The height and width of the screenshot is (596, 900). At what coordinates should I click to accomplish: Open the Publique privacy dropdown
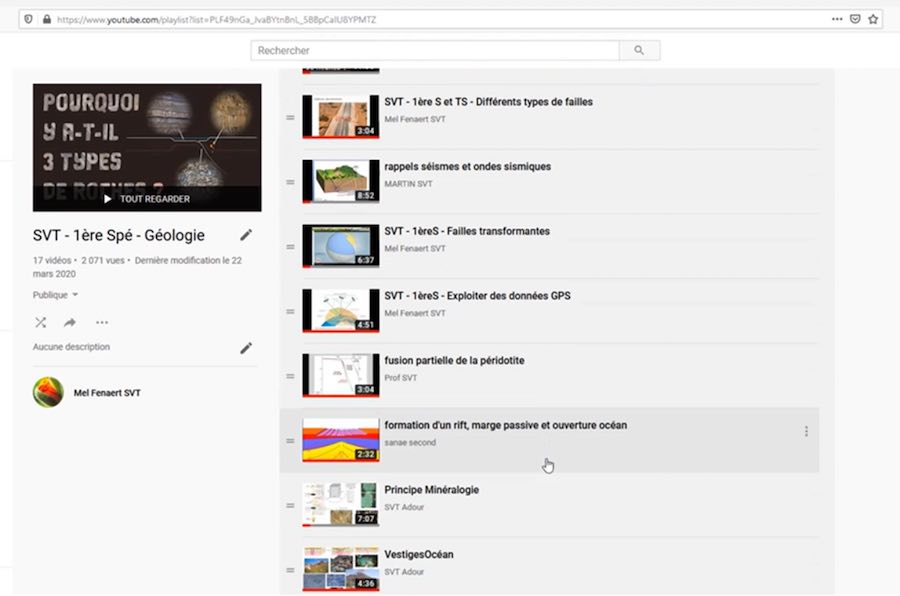[55, 295]
